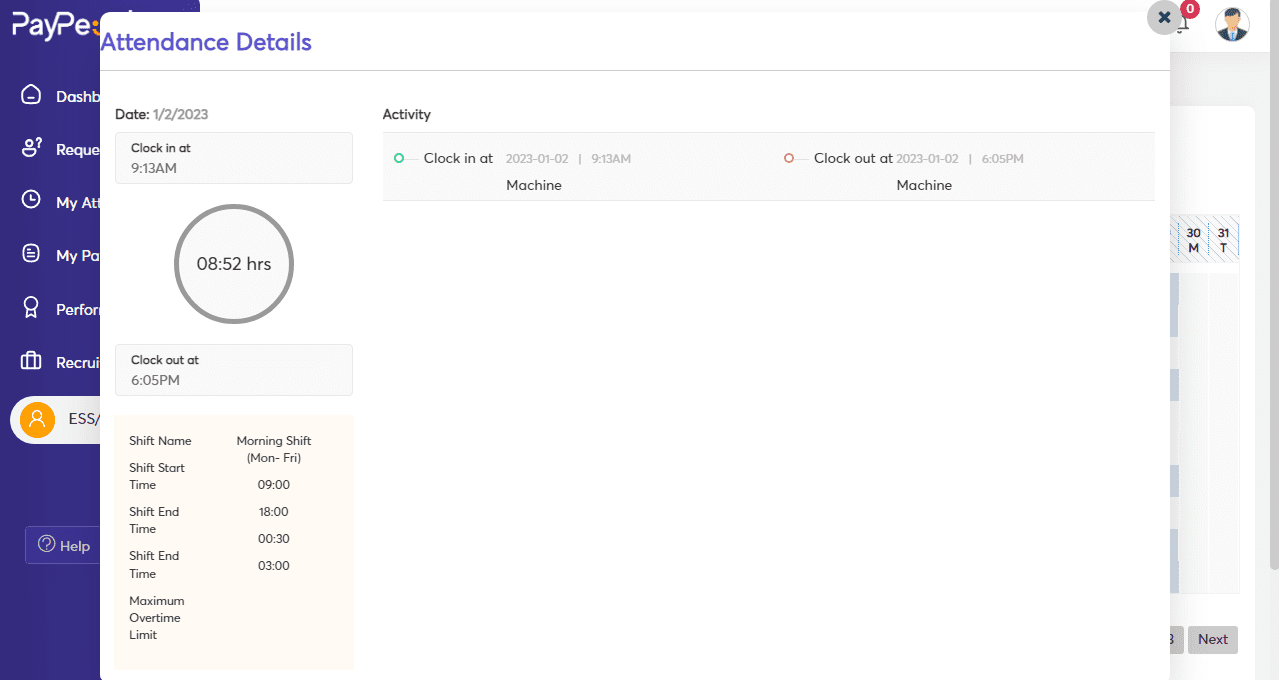Click the Maximum Overtime Limit label
The width and height of the screenshot is (1279, 680).
(157, 618)
